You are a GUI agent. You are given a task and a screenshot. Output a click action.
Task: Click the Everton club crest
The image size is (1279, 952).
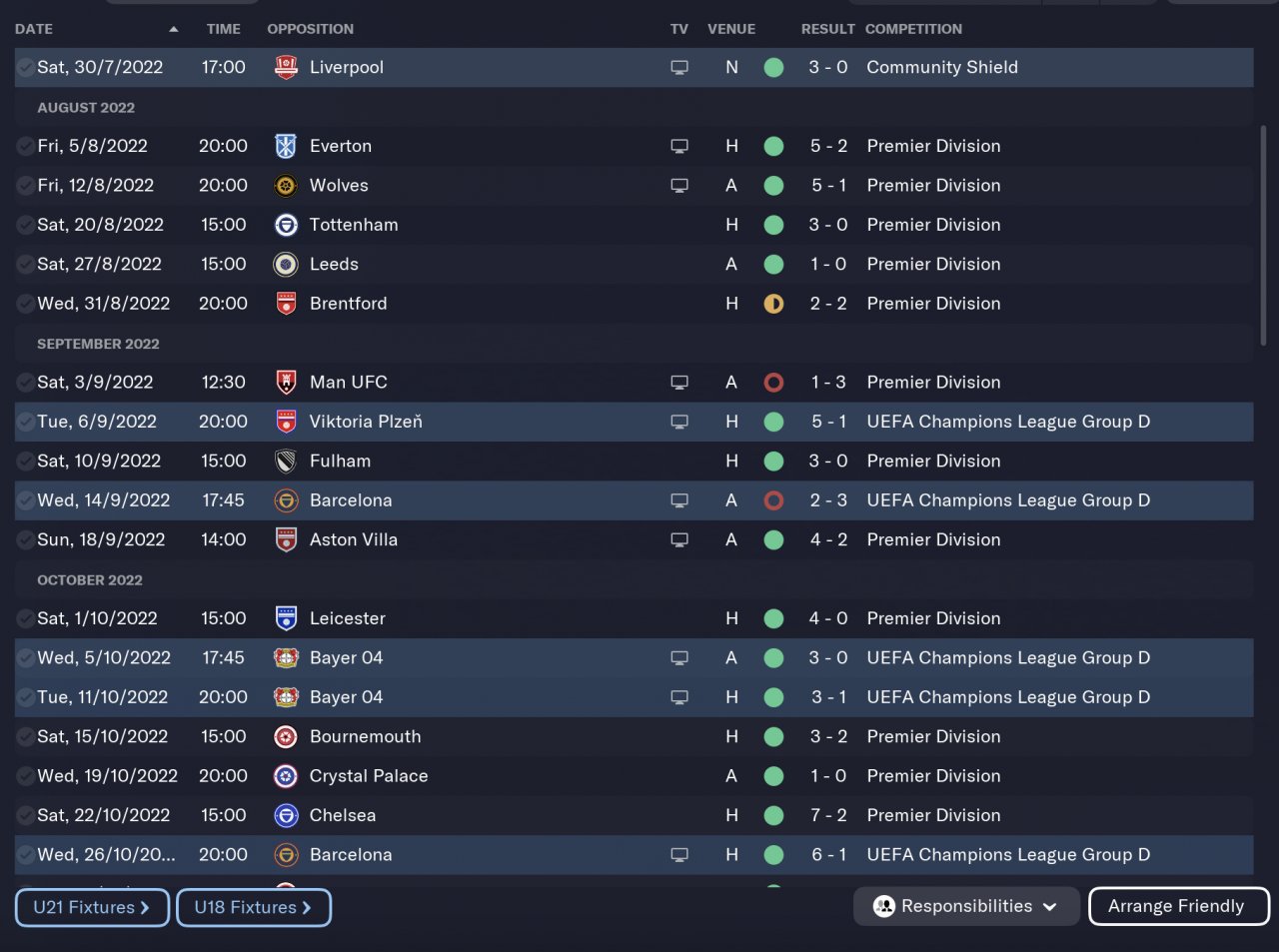pos(286,146)
